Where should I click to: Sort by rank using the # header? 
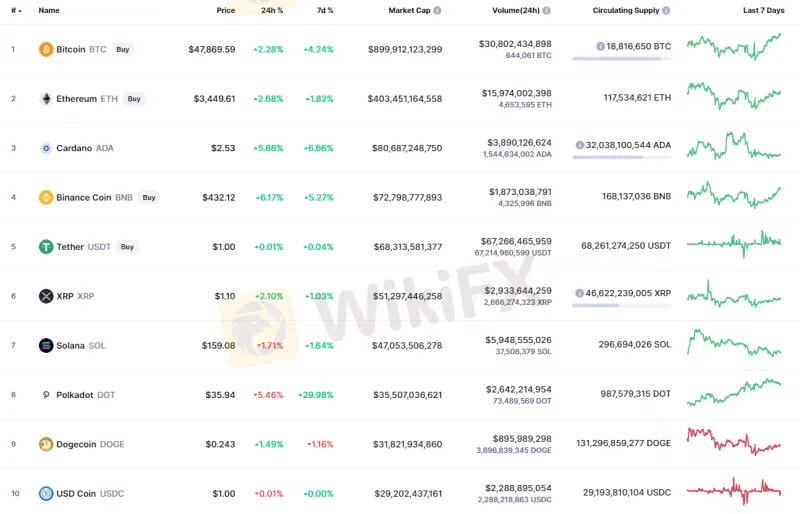(14, 10)
